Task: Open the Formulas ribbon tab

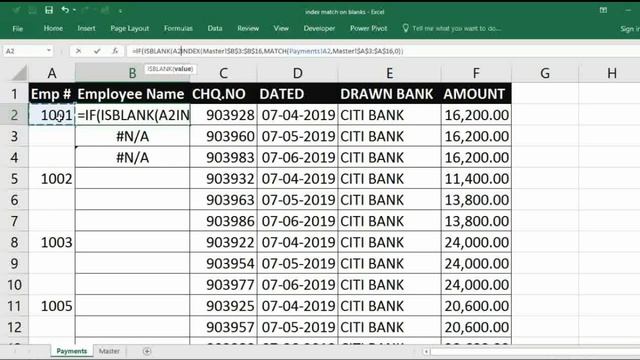Action: pos(178,29)
